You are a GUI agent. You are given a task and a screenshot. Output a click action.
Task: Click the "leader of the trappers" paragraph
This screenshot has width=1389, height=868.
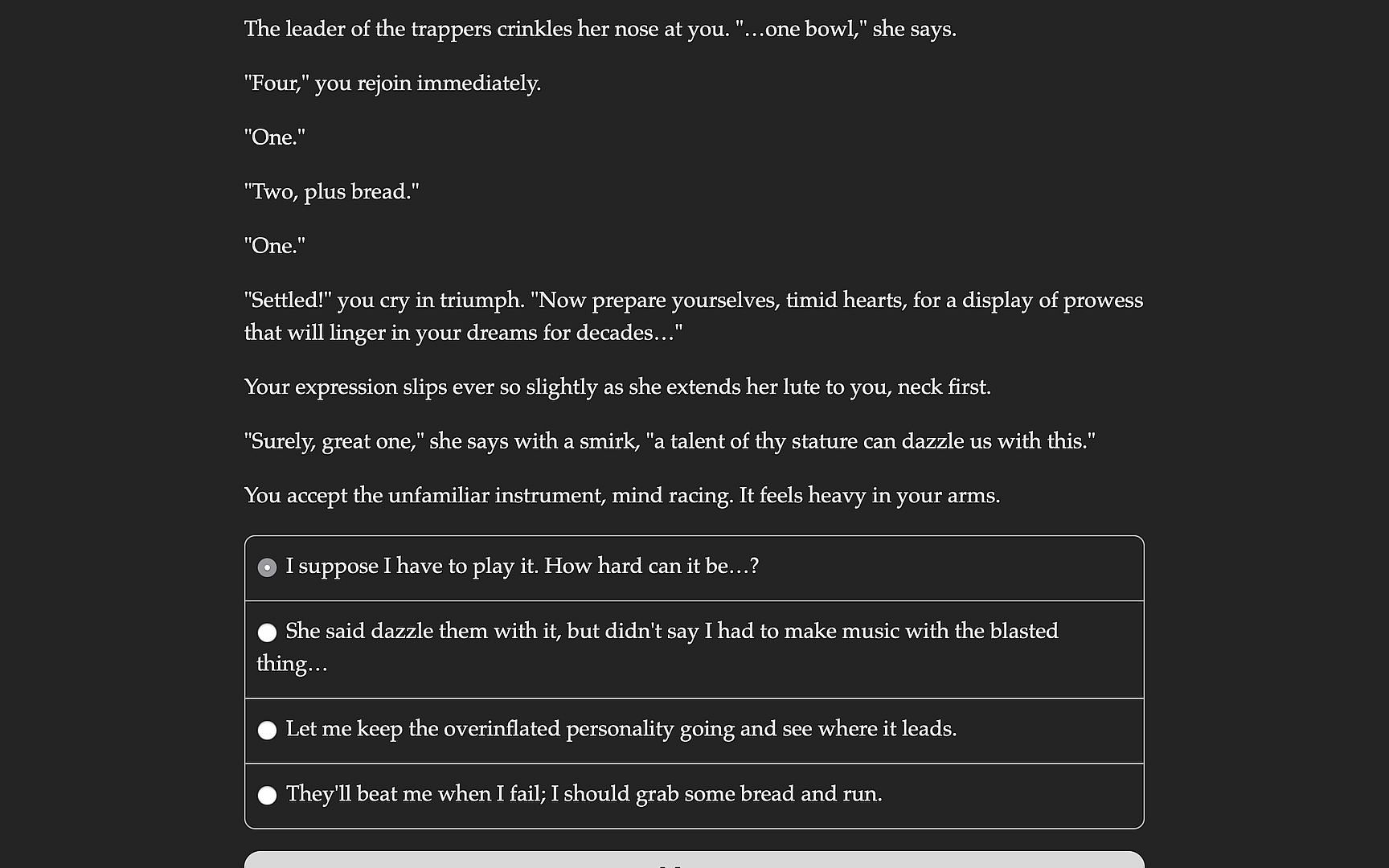[600, 29]
